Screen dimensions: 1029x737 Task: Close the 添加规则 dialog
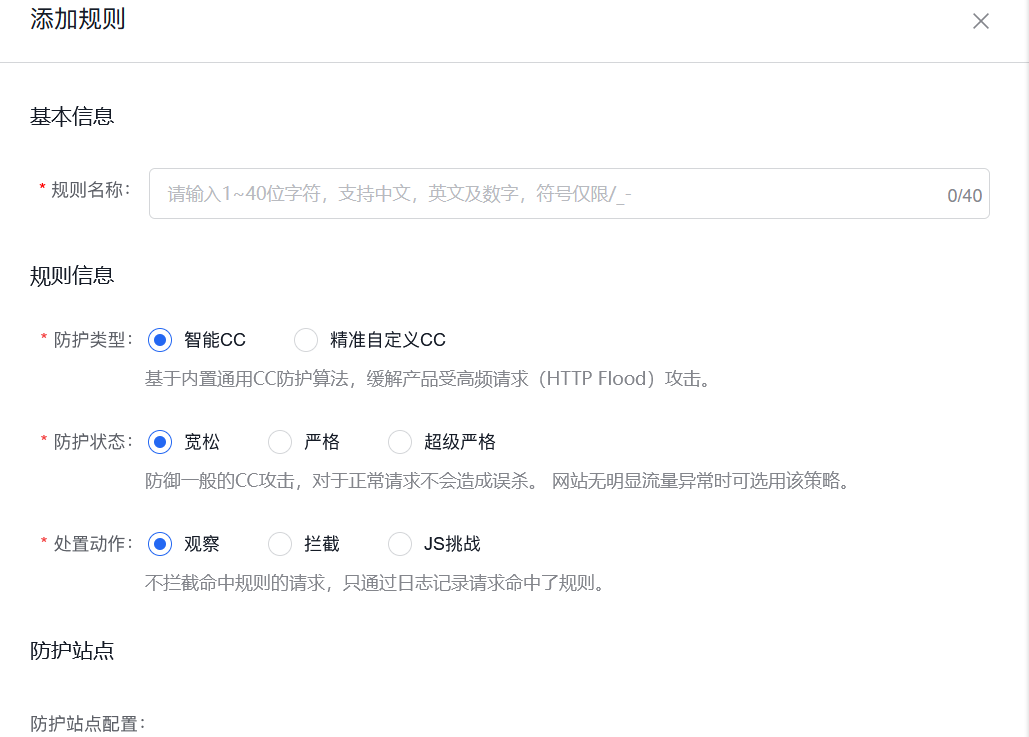981,21
